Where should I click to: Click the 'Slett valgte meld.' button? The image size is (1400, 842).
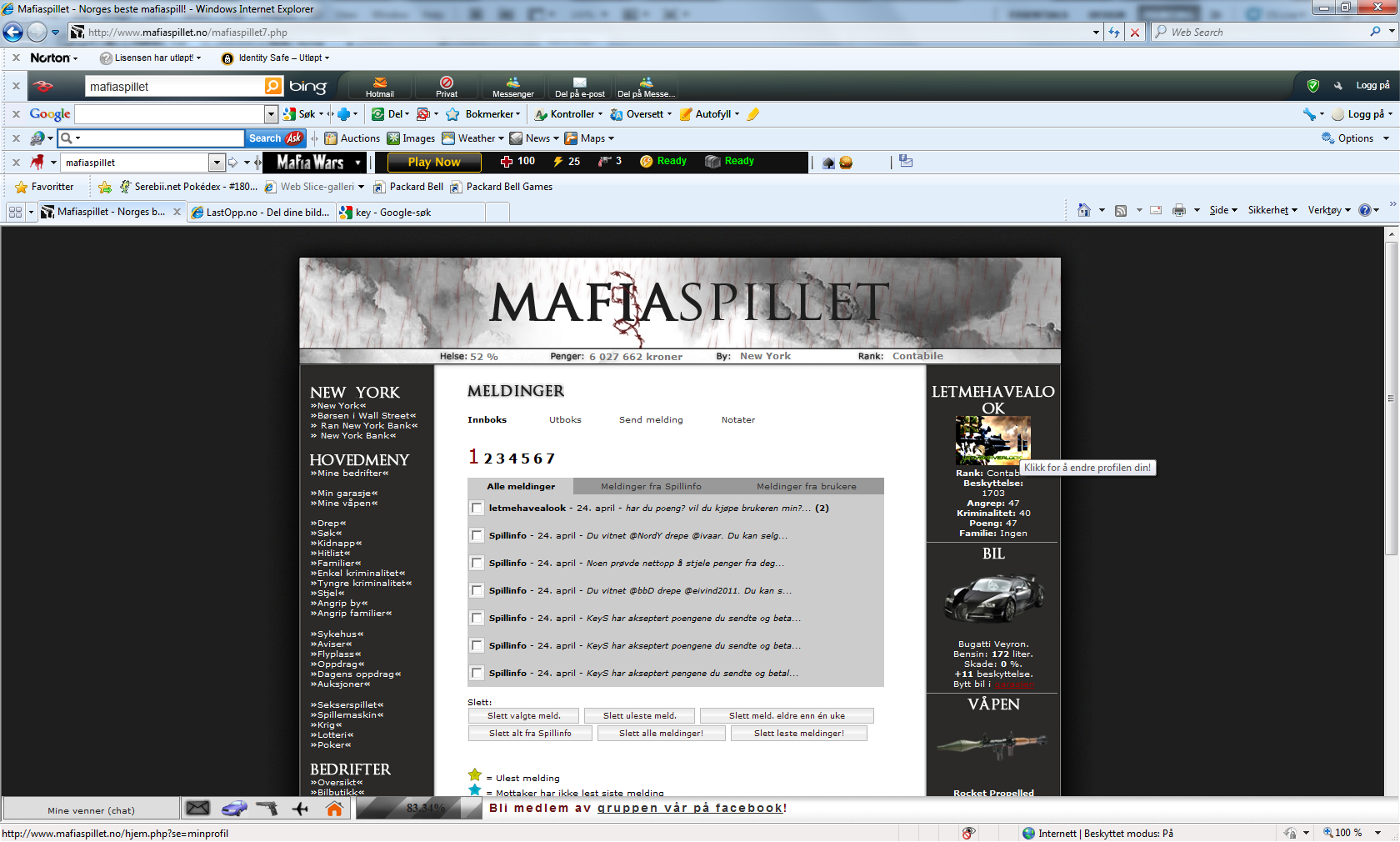(x=523, y=716)
